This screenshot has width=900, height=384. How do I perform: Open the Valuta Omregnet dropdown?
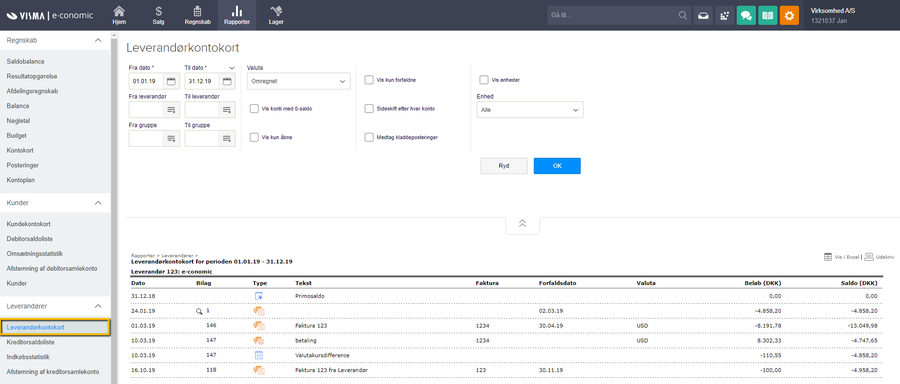pos(298,81)
